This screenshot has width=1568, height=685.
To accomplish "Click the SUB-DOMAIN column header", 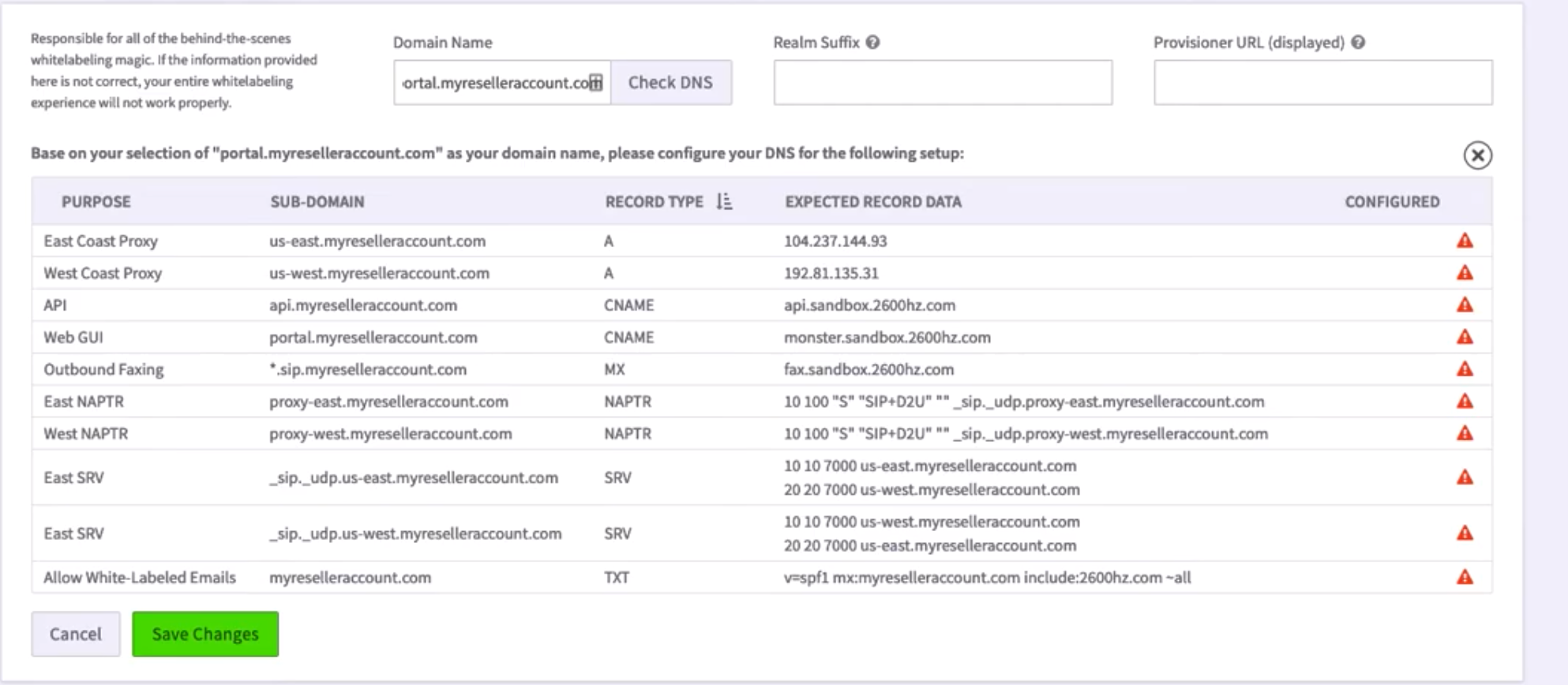I will pos(317,202).
